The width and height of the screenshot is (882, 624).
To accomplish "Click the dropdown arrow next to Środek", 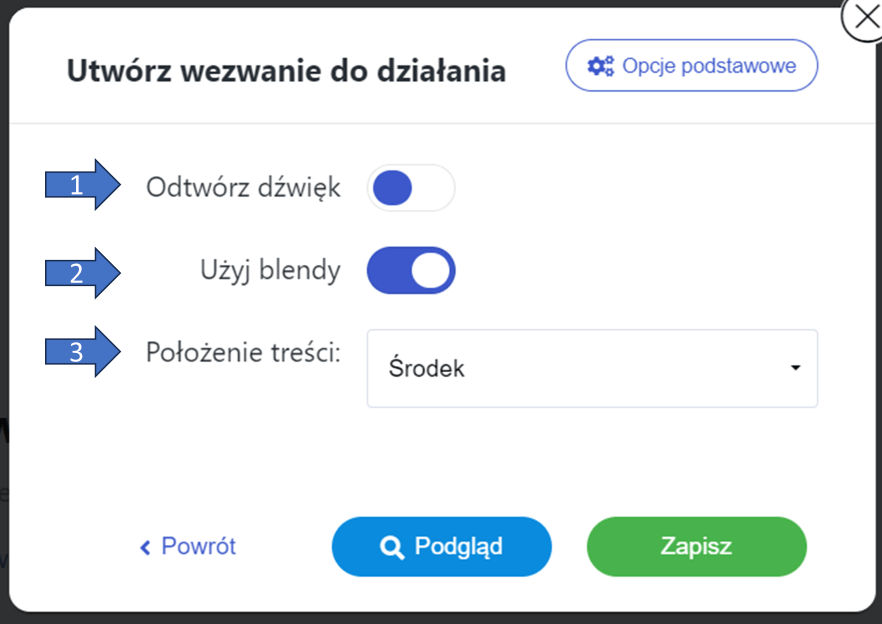I will tap(795, 368).
